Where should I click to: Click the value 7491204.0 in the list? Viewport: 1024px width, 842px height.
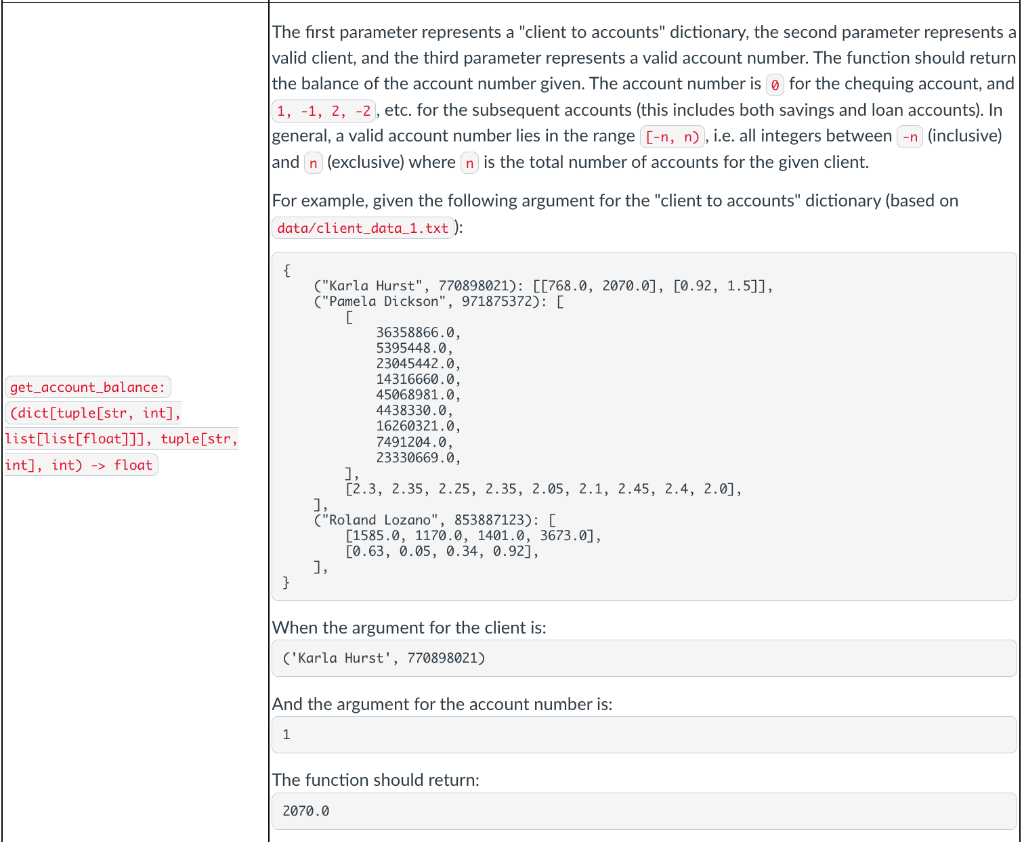point(414,442)
